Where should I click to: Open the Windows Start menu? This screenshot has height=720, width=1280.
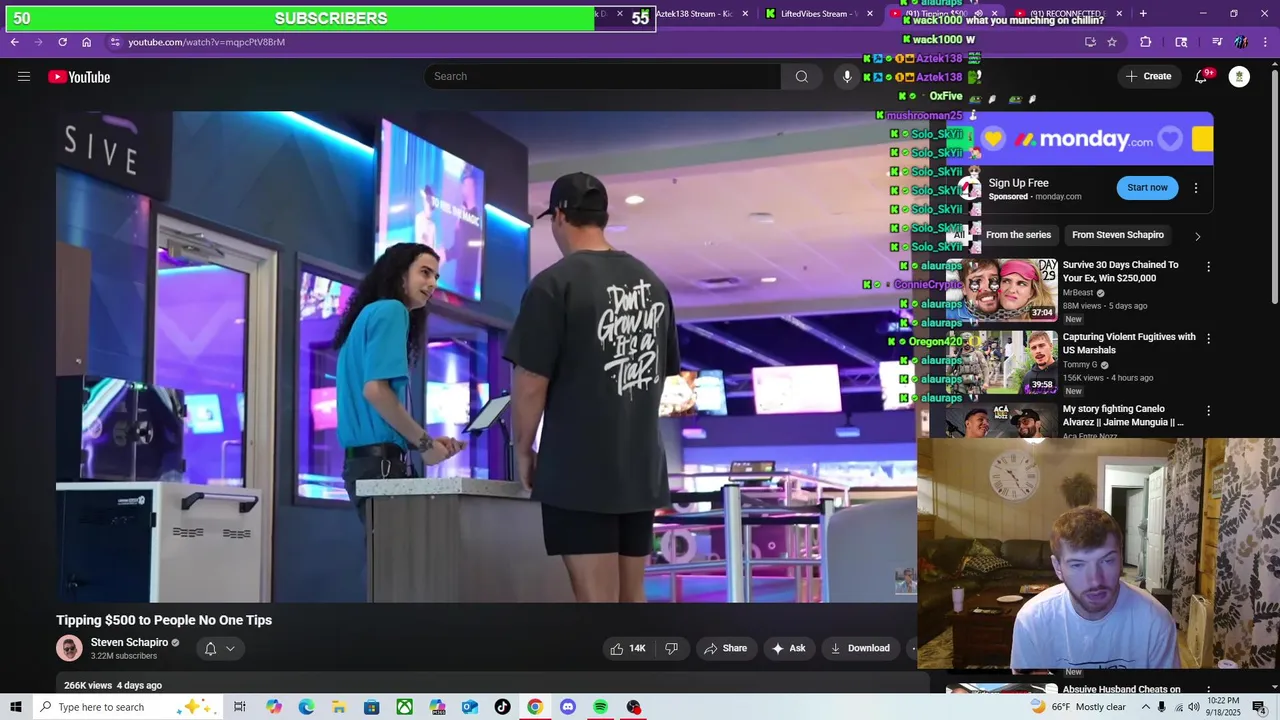[x=16, y=707]
